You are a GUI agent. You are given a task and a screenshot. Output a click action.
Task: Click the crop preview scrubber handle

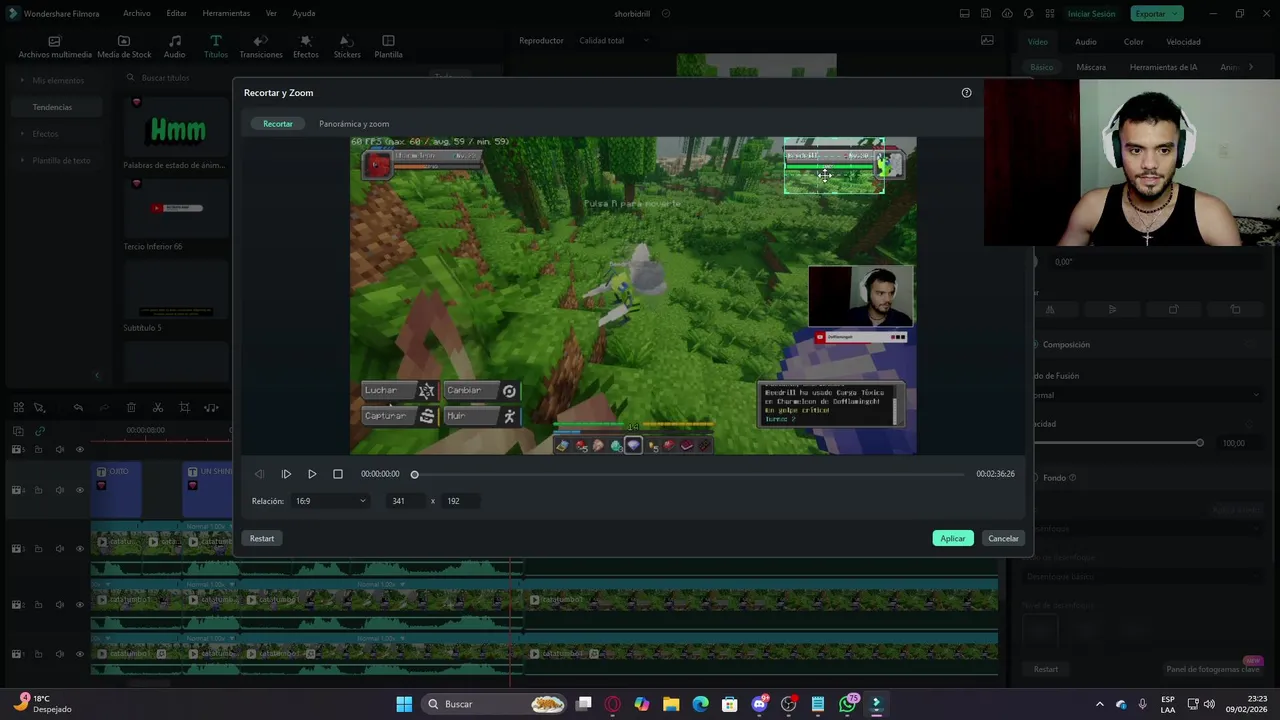click(414, 474)
